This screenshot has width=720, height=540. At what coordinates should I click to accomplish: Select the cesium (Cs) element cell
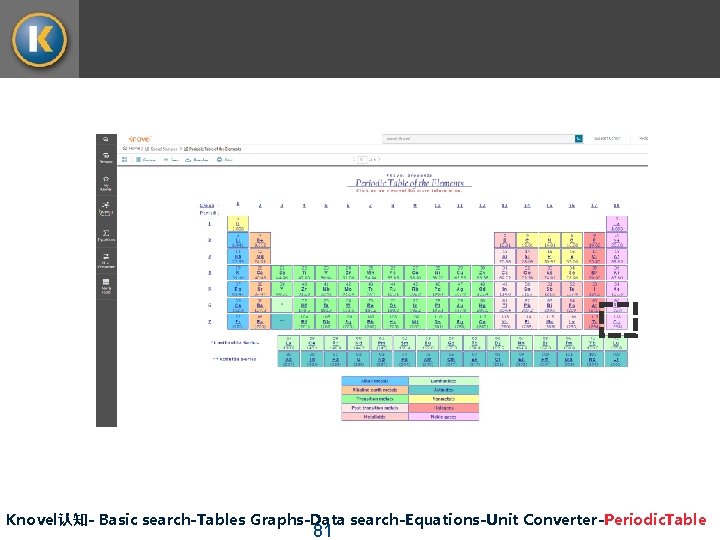coord(238,305)
